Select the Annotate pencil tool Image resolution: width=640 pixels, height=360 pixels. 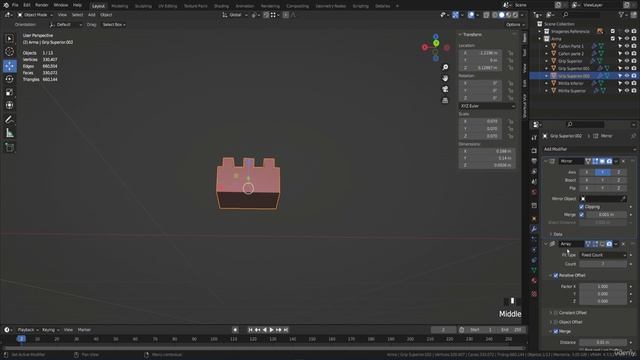point(9,120)
